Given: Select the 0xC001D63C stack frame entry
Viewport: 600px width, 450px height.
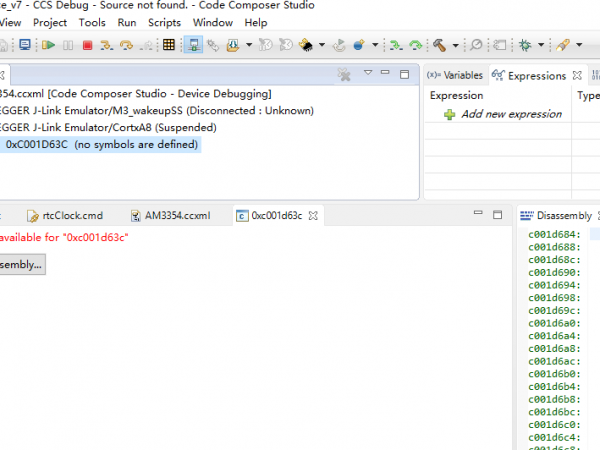Looking at the screenshot, I should point(100,145).
